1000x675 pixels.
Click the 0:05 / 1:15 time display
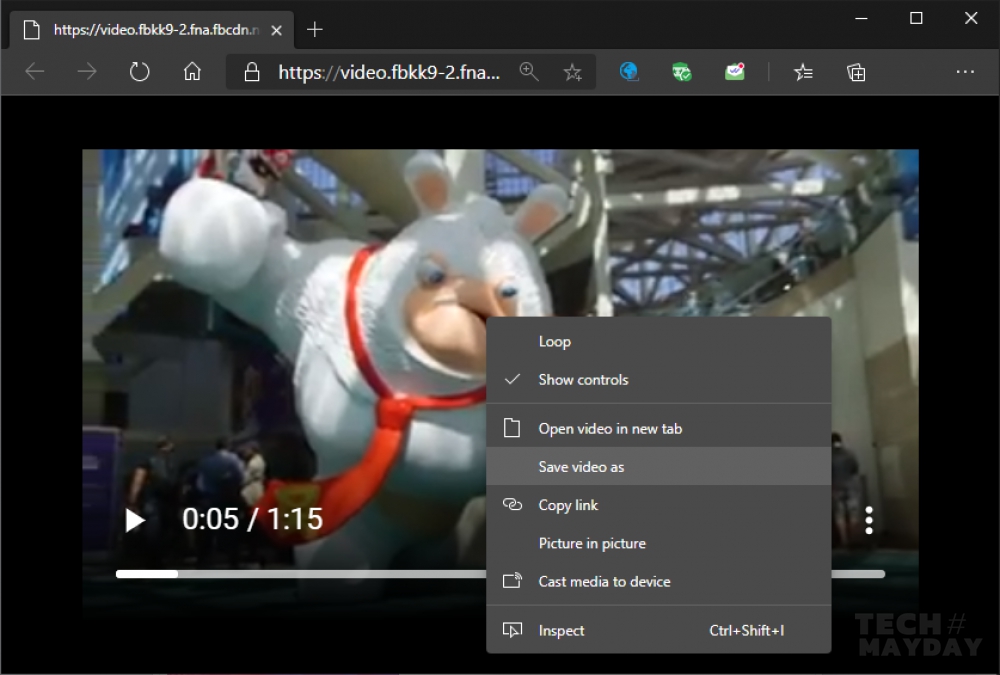[253, 519]
